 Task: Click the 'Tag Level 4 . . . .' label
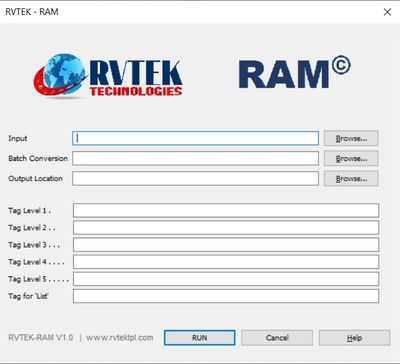[36, 262]
